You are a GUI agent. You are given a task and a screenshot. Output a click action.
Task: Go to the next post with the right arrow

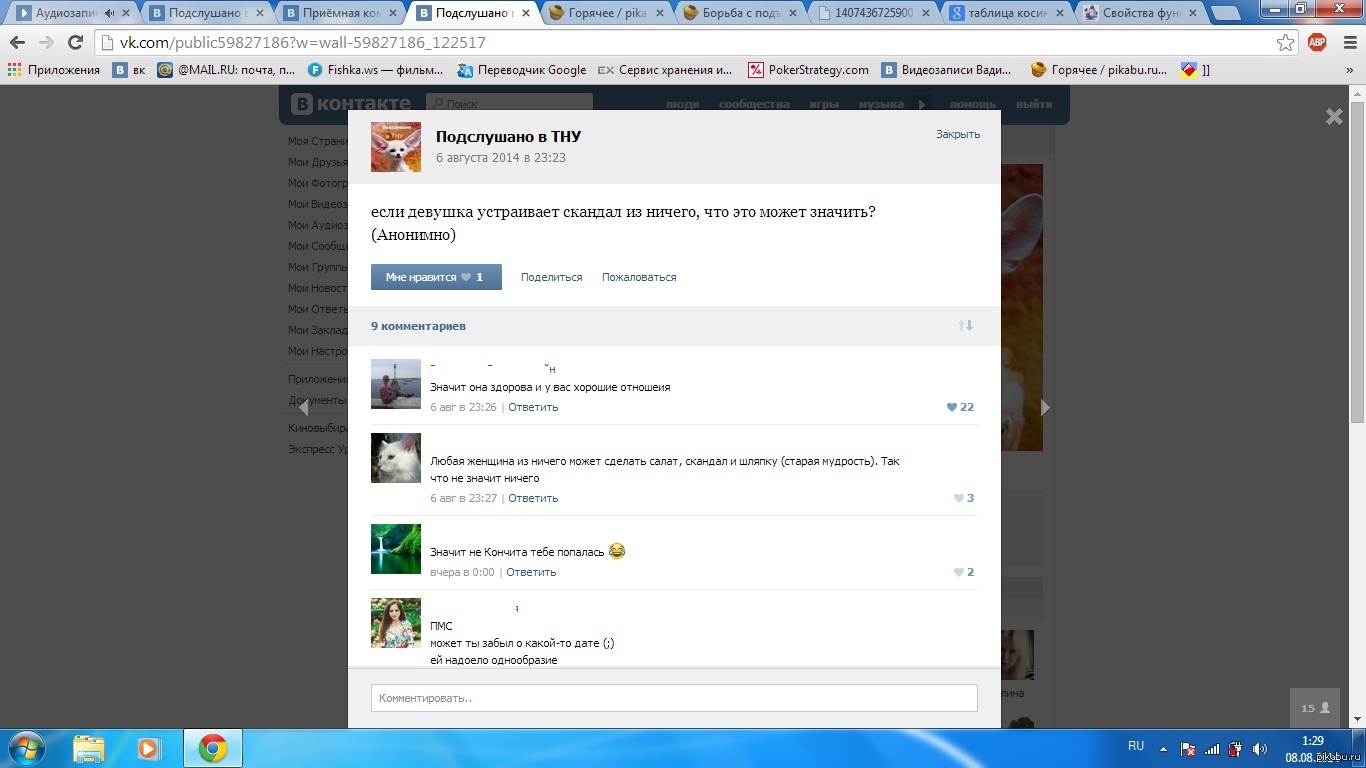point(1045,407)
